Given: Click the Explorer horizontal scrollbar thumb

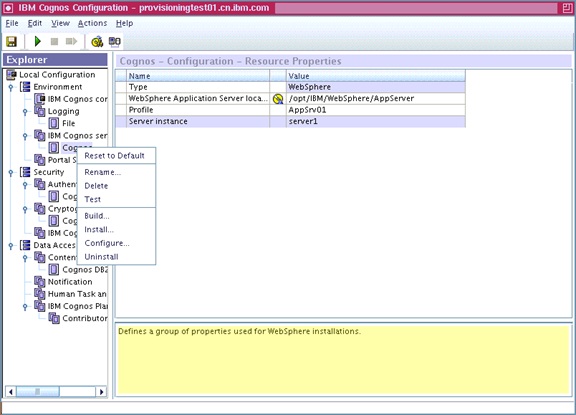Looking at the screenshot, I should [37, 391].
